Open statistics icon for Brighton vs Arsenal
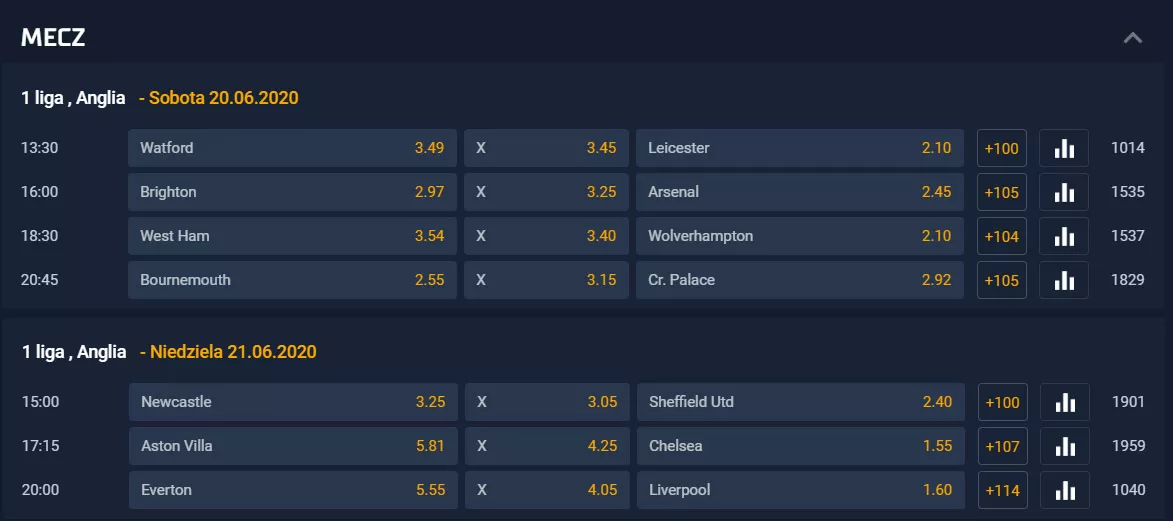Screen dimensions: 1173x521 (1064, 192)
